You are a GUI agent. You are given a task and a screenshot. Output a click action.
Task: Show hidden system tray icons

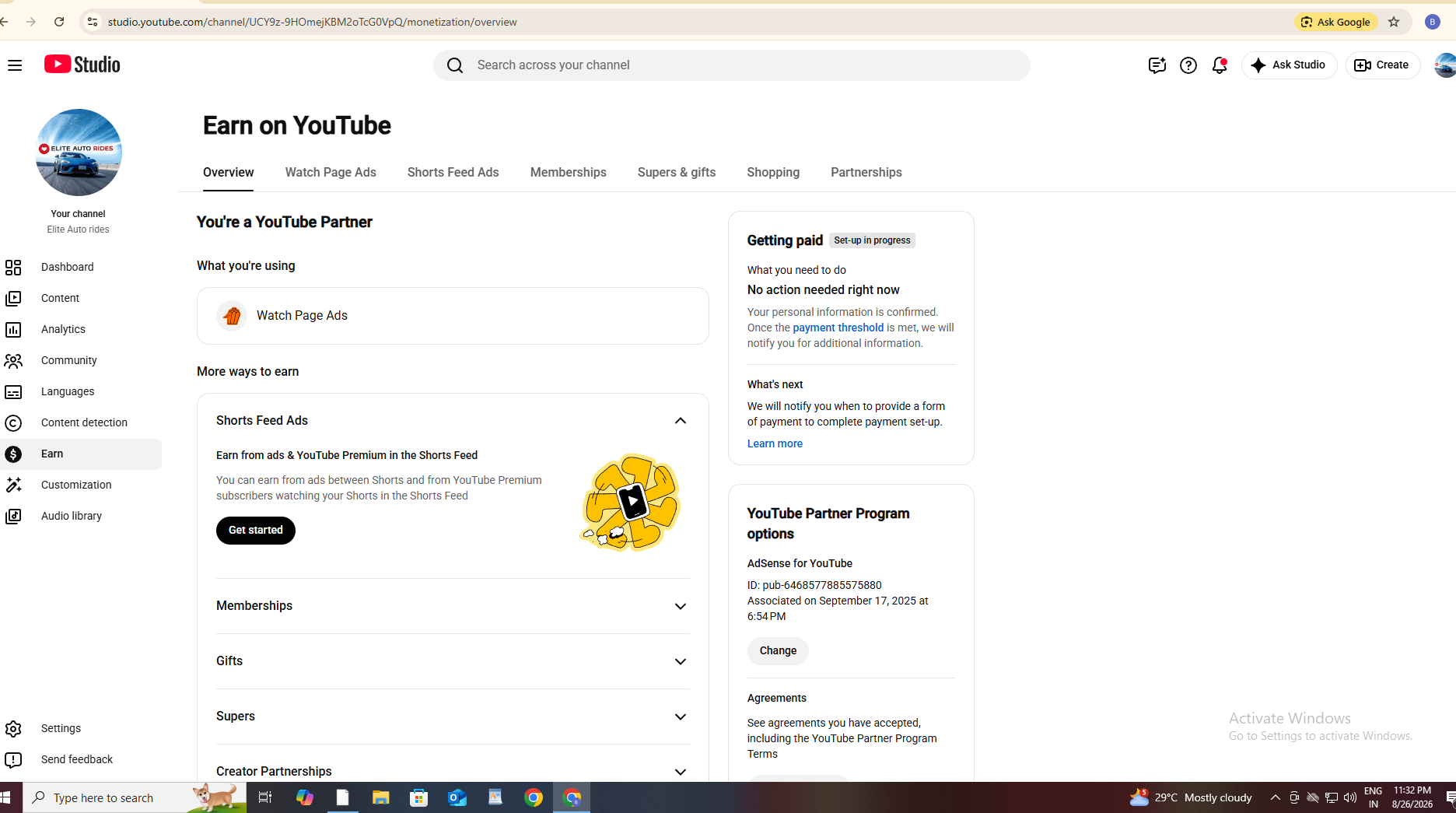tap(1276, 797)
